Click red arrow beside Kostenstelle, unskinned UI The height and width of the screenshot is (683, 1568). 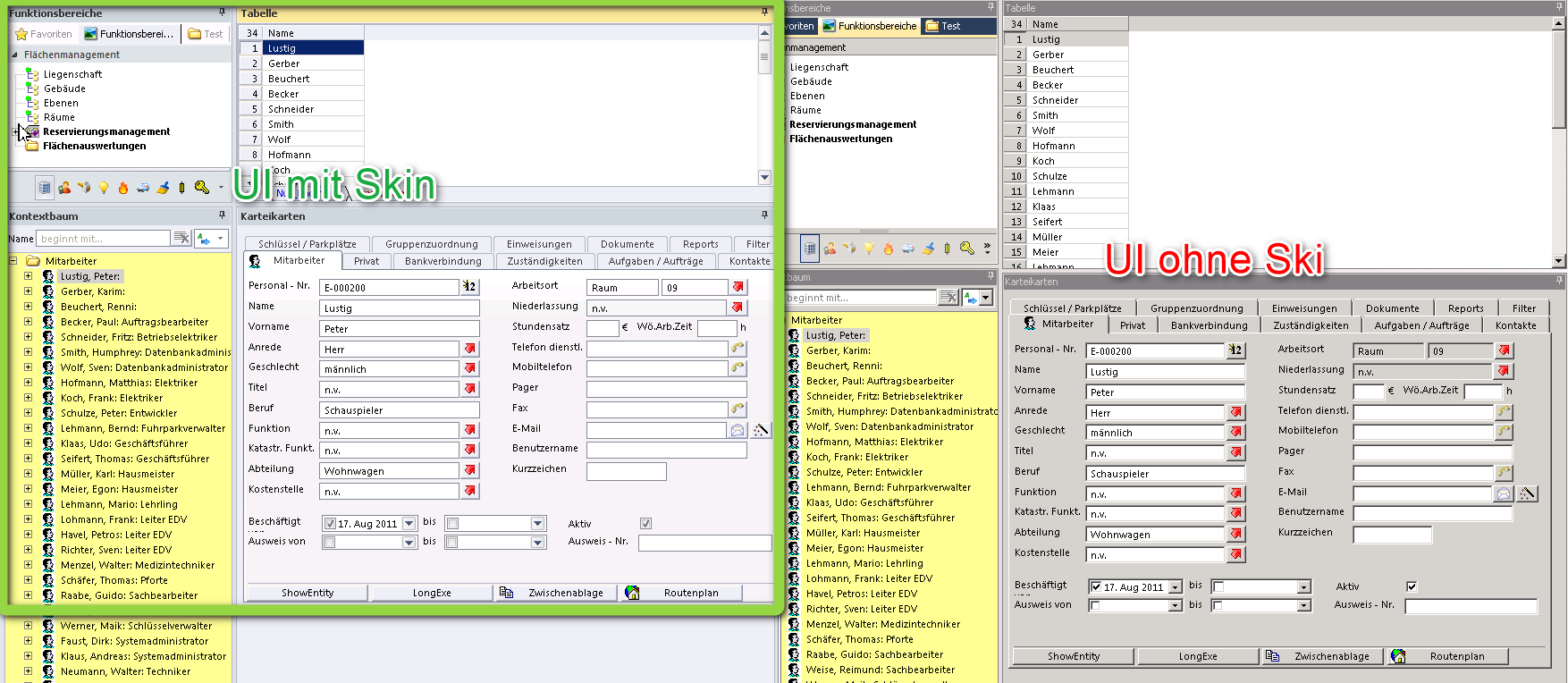pyautogui.click(x=1236, y=554)
